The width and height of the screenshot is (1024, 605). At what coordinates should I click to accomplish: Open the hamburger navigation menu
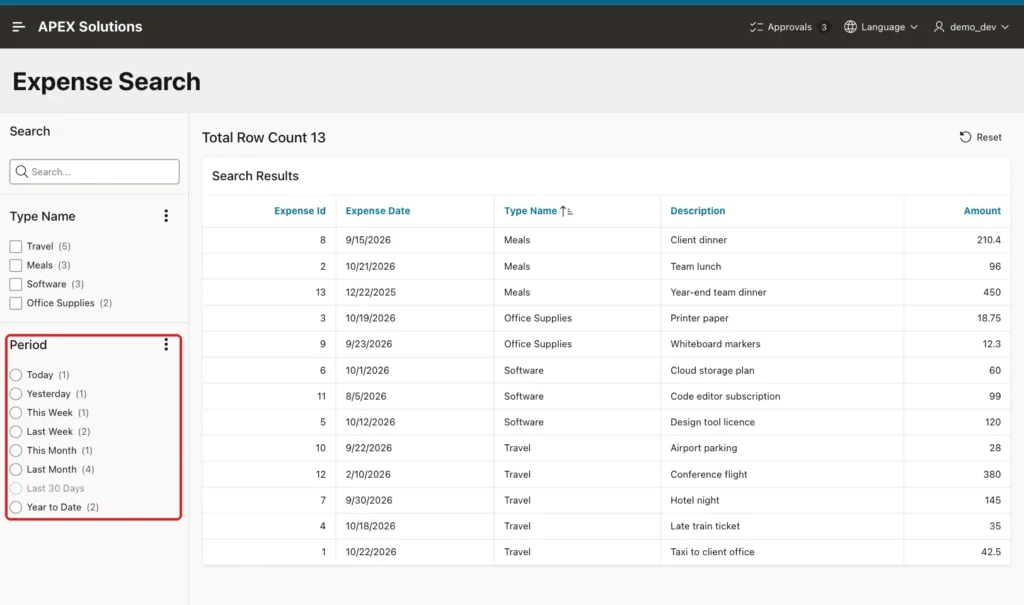point(18,27)
